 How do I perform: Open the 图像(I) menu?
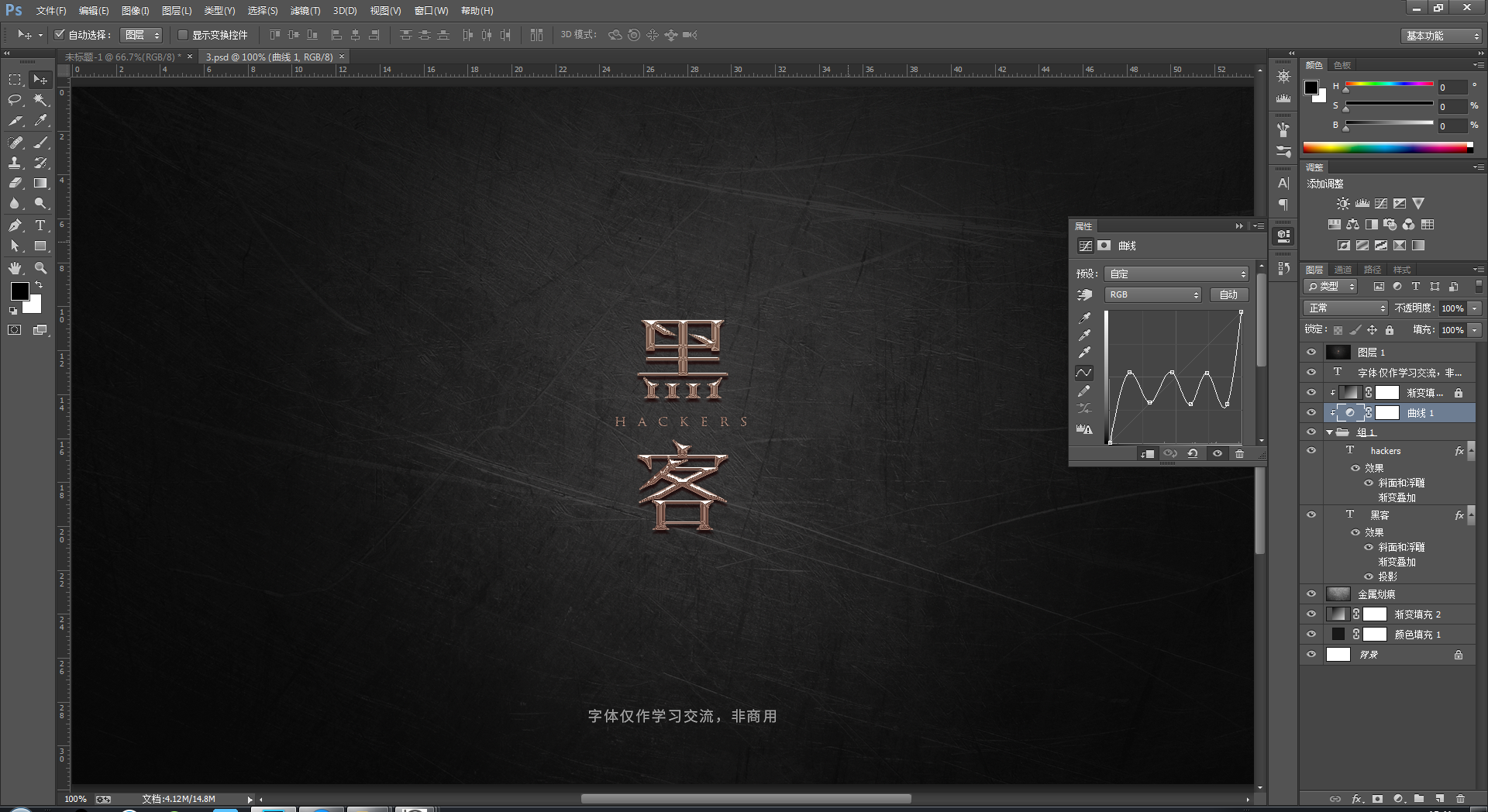[135, 11]
